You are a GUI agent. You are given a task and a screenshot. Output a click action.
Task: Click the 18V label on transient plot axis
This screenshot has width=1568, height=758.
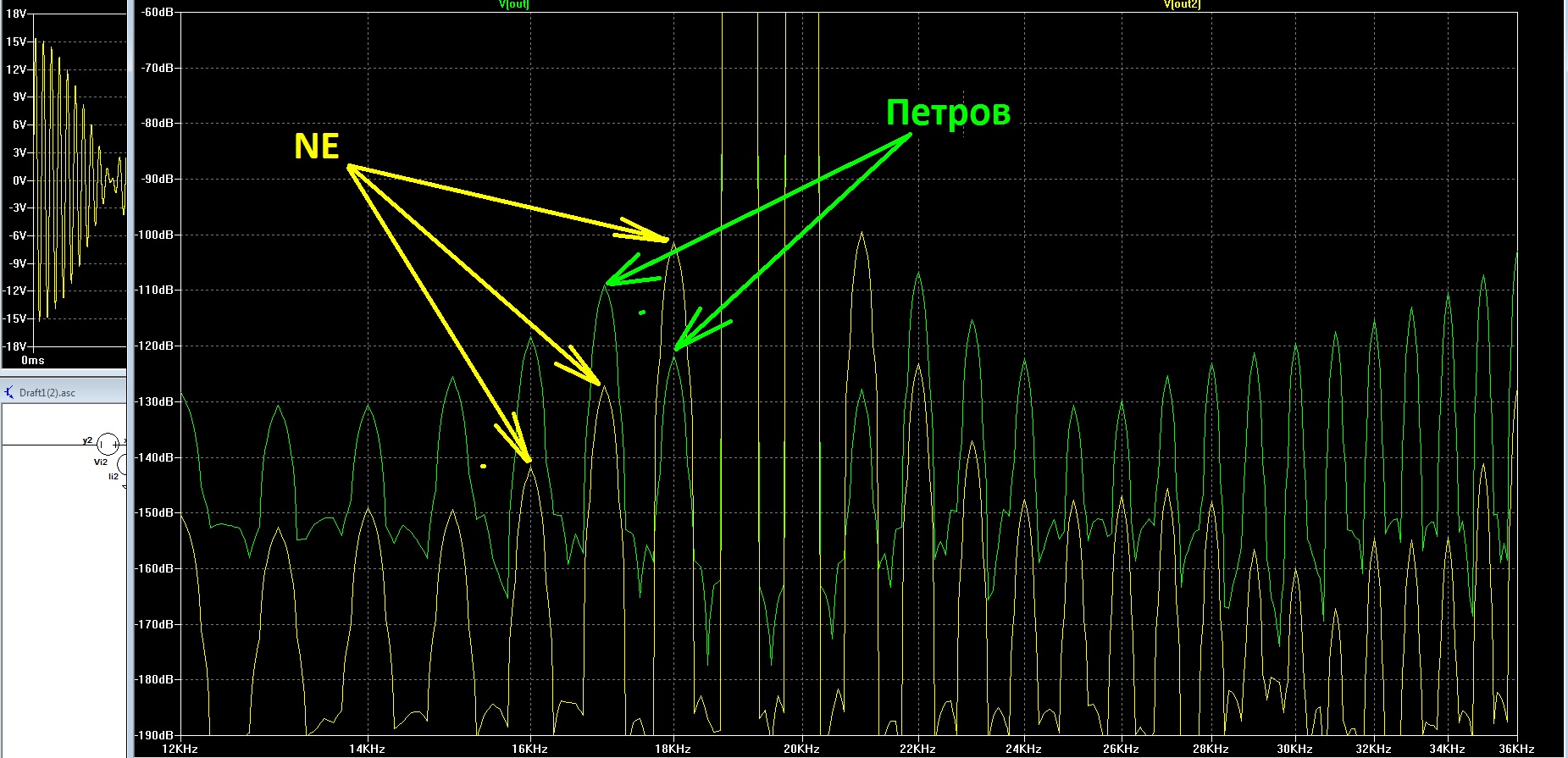[16, 14]
